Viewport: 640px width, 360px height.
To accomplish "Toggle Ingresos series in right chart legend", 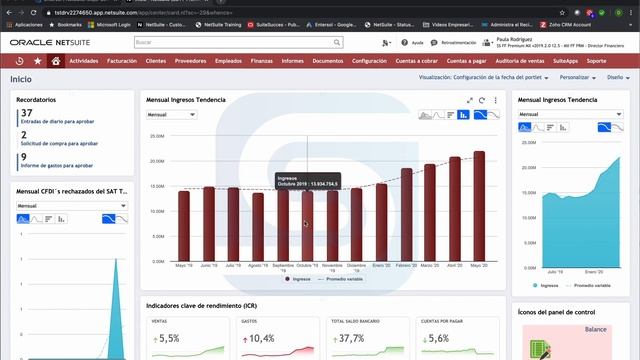I will (545, 286).
